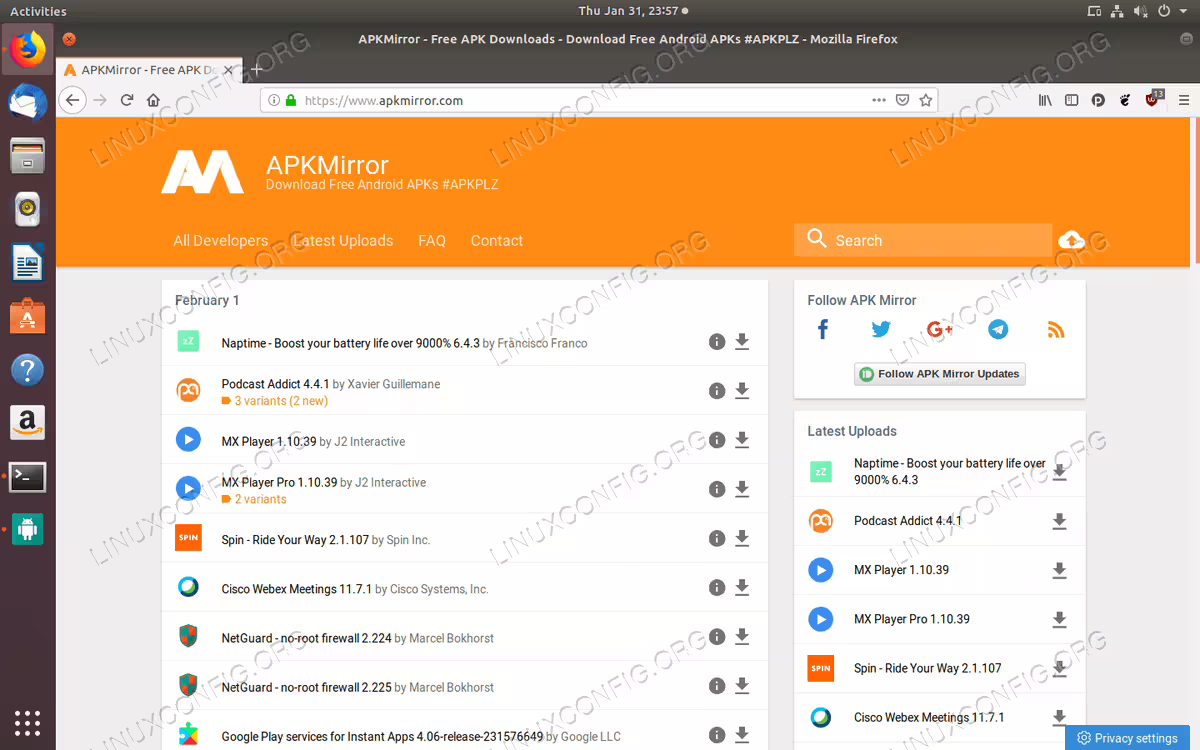1200x750 pixels.
Task: Open Naptime Boost your battery life link
Action: (351, 343)
